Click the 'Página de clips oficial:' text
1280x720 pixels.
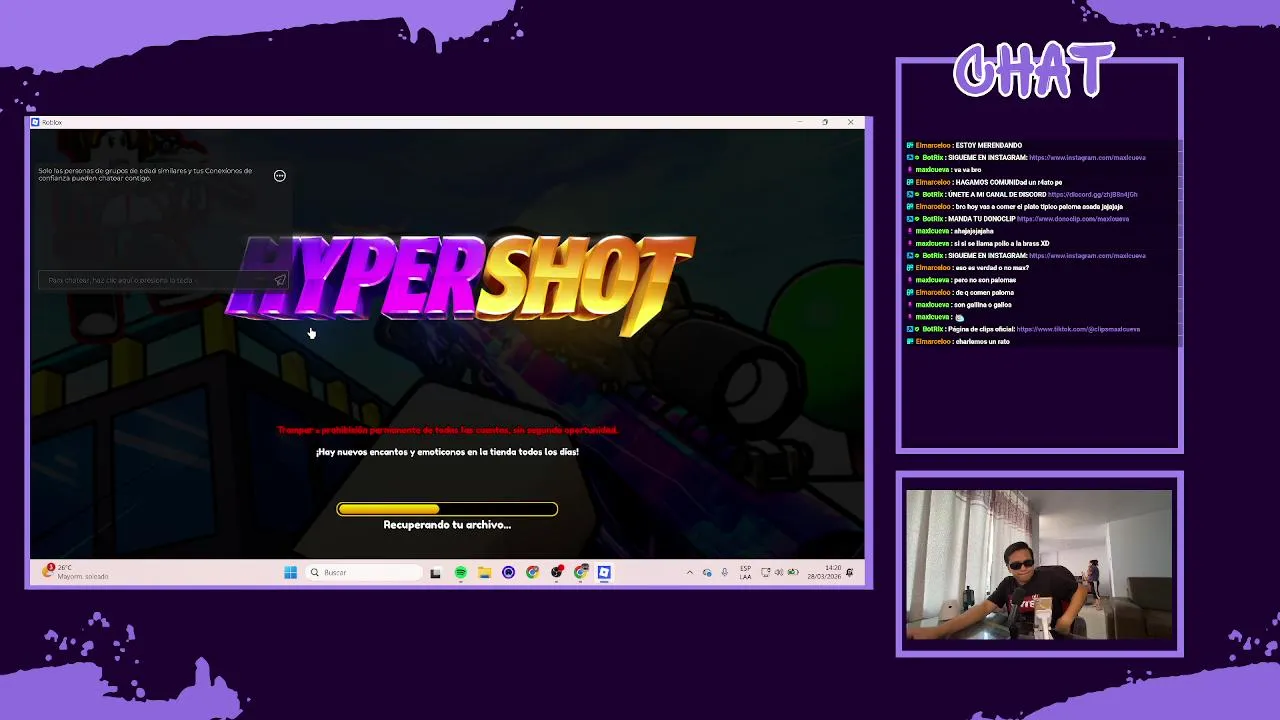coord(980,329)
